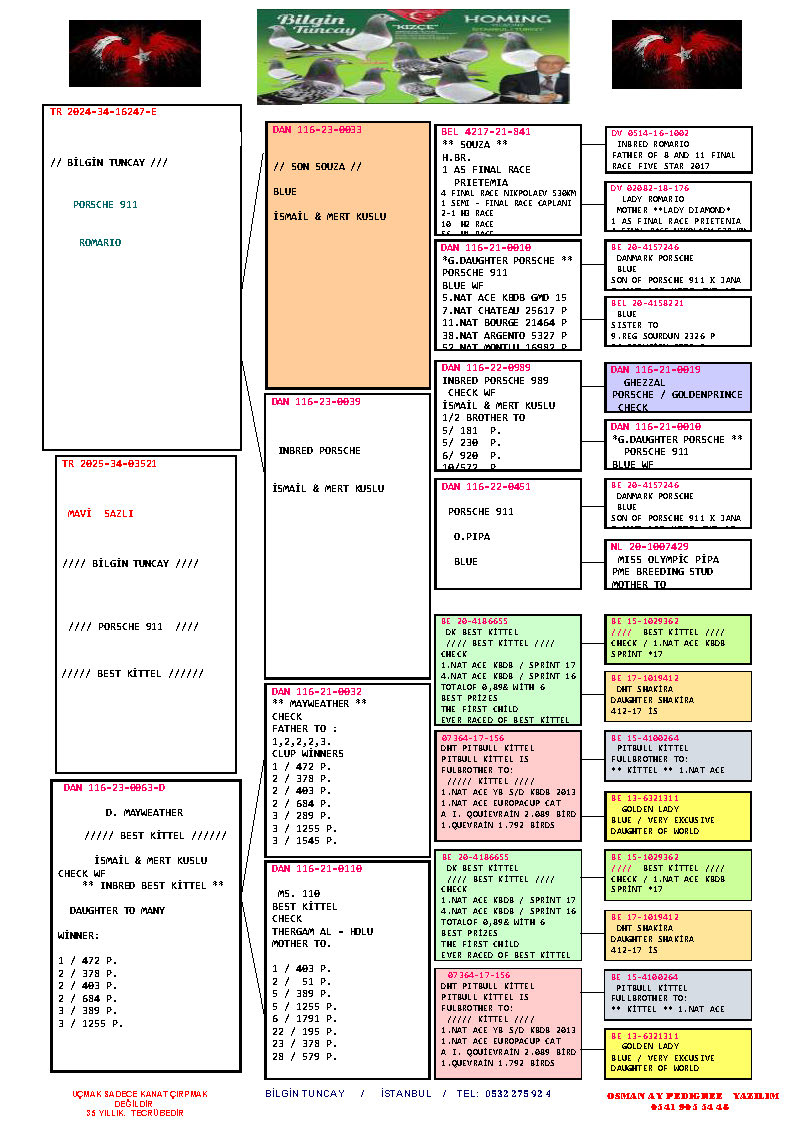
Task: Select DV 0514-16-1002 Inbred Romario box
Action: pos(679,149)
